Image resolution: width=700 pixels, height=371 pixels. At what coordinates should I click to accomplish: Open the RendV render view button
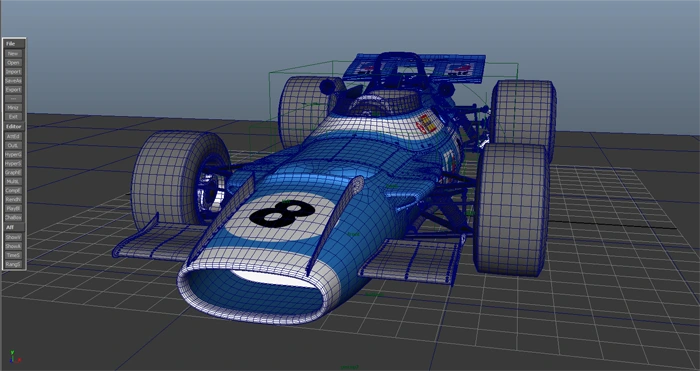[x=13, y=199]
